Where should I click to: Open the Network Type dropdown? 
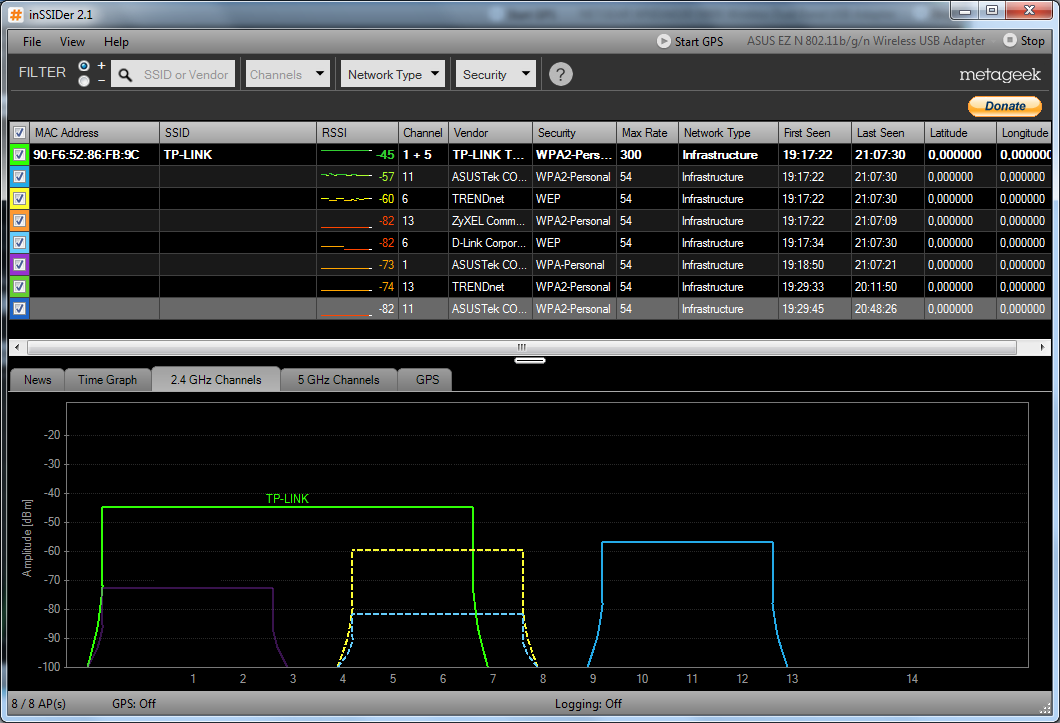tap(393, 74)
